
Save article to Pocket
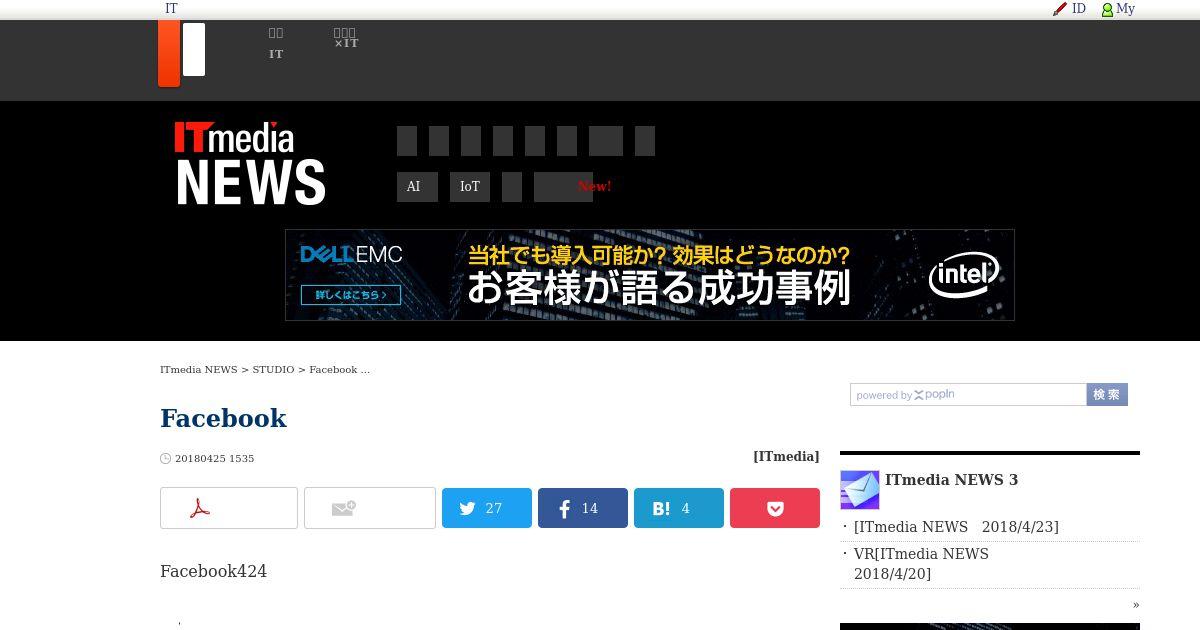tap(775, 508)
